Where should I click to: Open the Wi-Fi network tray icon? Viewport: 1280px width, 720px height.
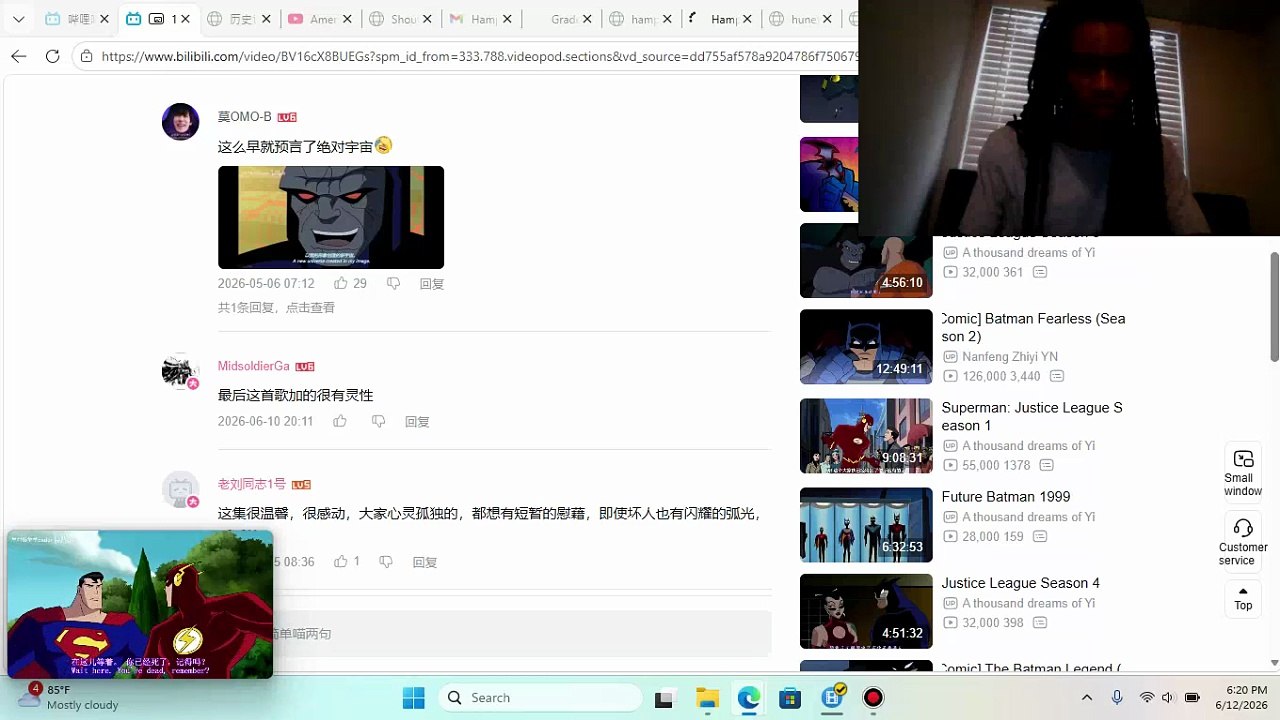[x=1147, y=698]
